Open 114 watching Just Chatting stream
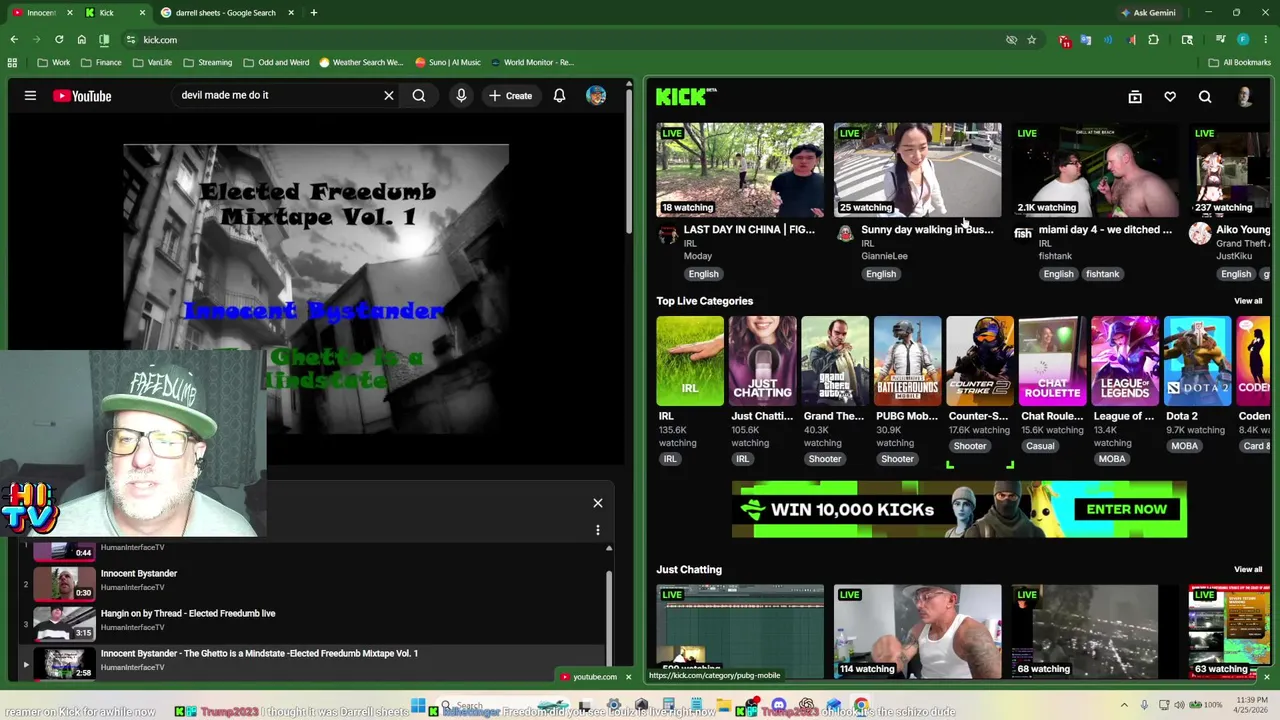This screenshot has width=1280, height=720. pos(918,631)
